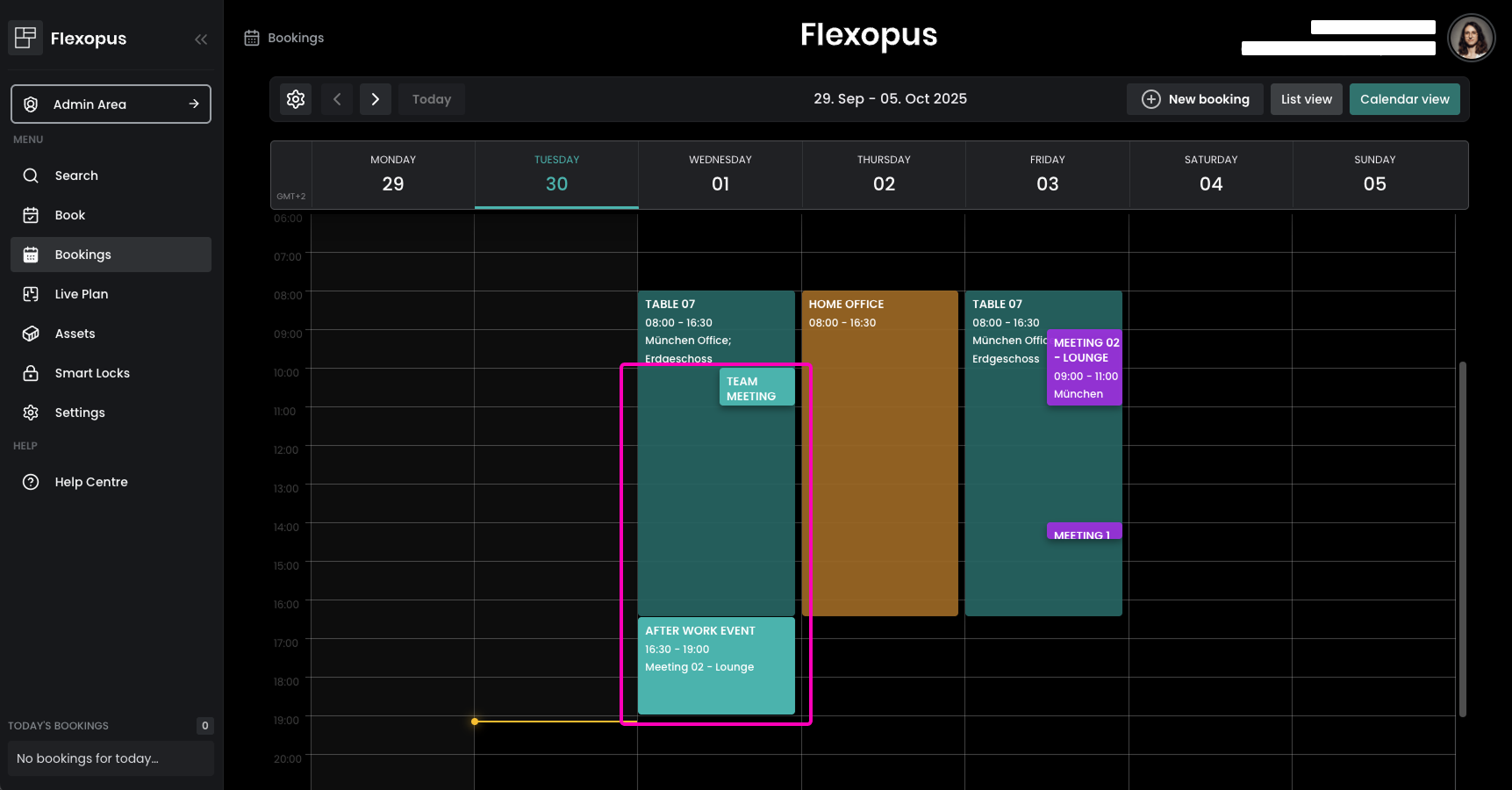Open Help Centre
The width and height of the screenshot is (1512, 790).
tap(91, 482)
